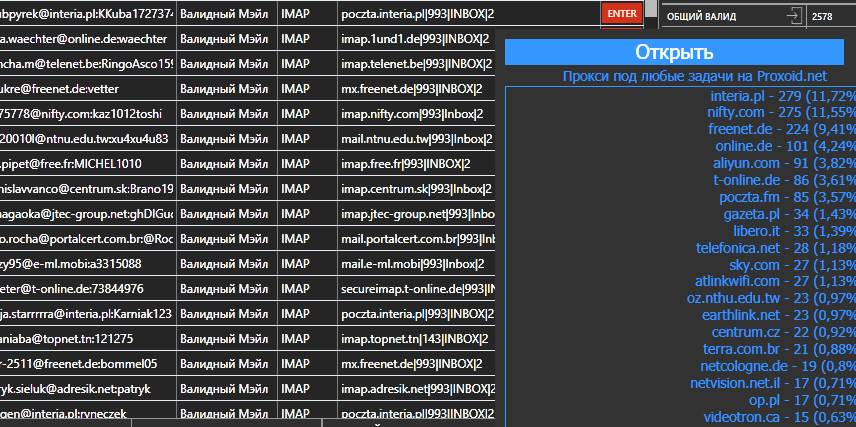This screenshot has width=856, height=427.
Task: Select the netvision.net.il - 17 domain stat line
Action: point(772,383)
